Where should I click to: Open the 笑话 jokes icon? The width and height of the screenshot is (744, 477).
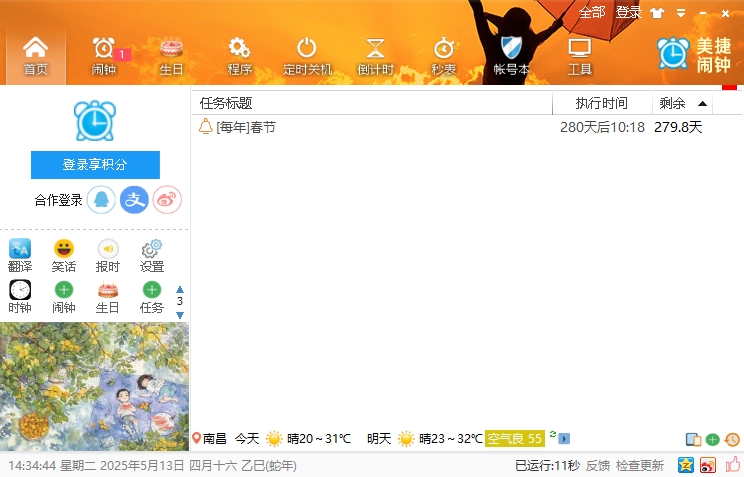pyautogui.click(x=64, y=255)
